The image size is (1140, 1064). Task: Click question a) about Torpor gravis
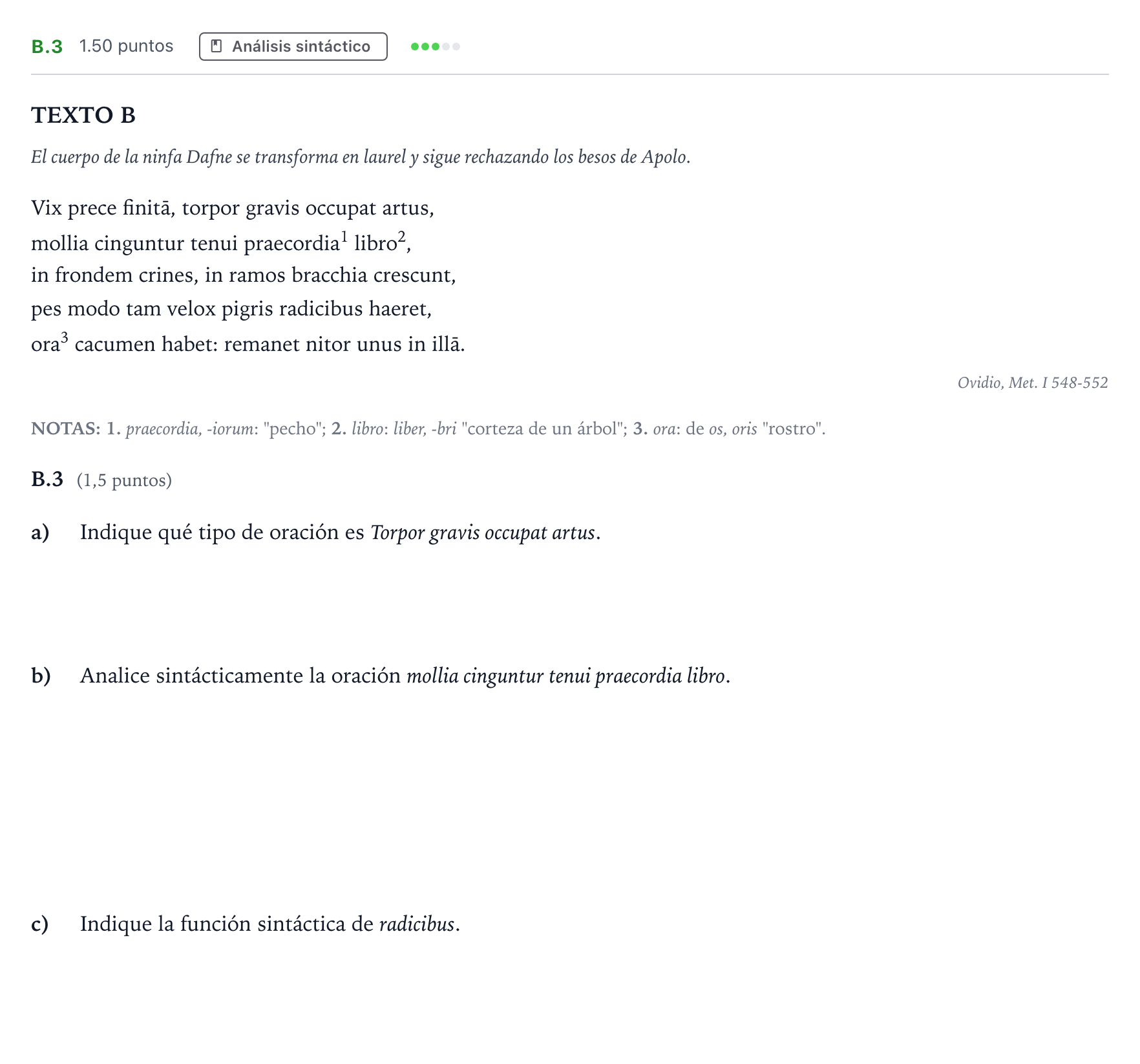coord(316,533)
